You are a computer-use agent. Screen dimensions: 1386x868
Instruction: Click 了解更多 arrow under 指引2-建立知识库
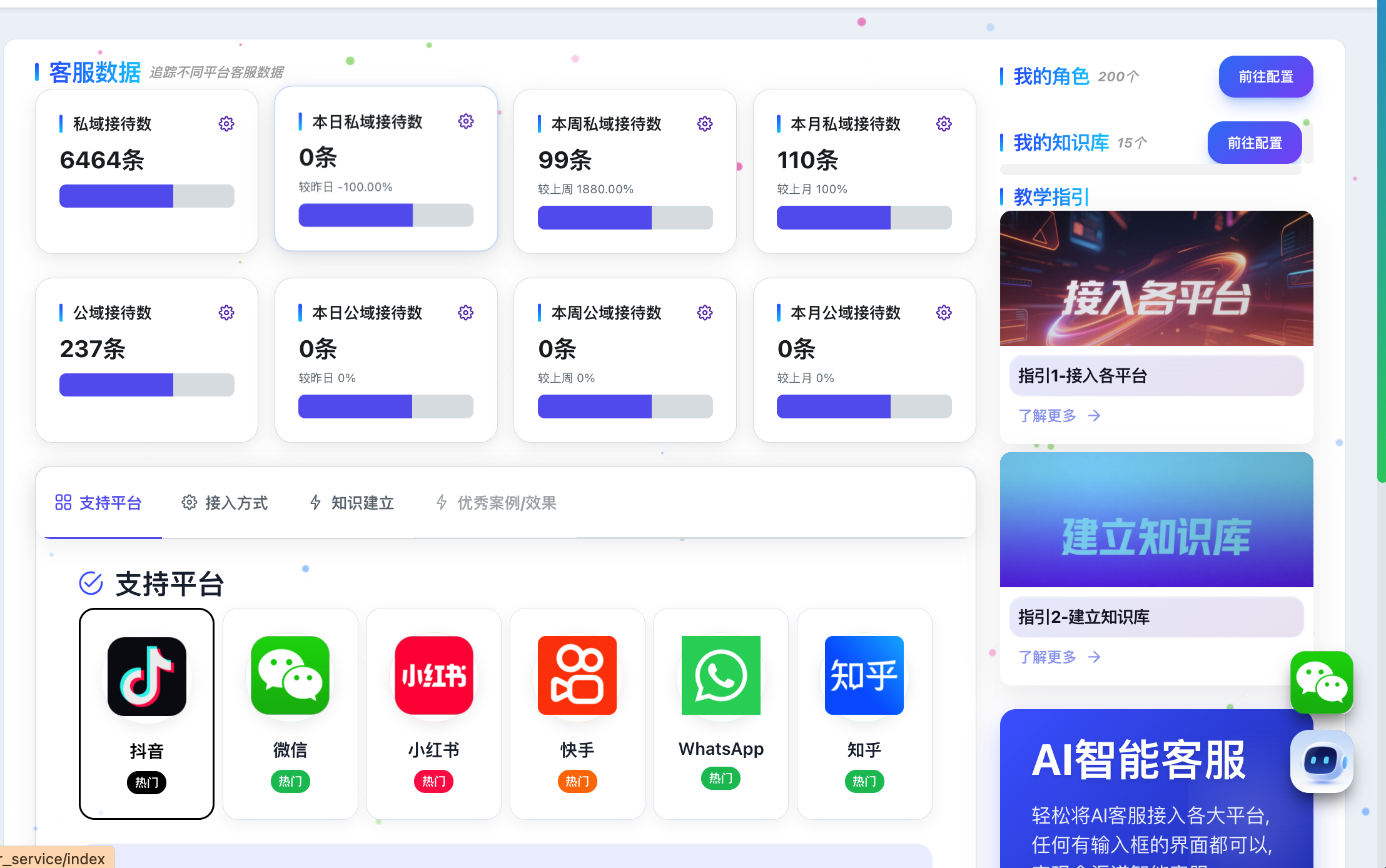click(x=1094, y=657)
